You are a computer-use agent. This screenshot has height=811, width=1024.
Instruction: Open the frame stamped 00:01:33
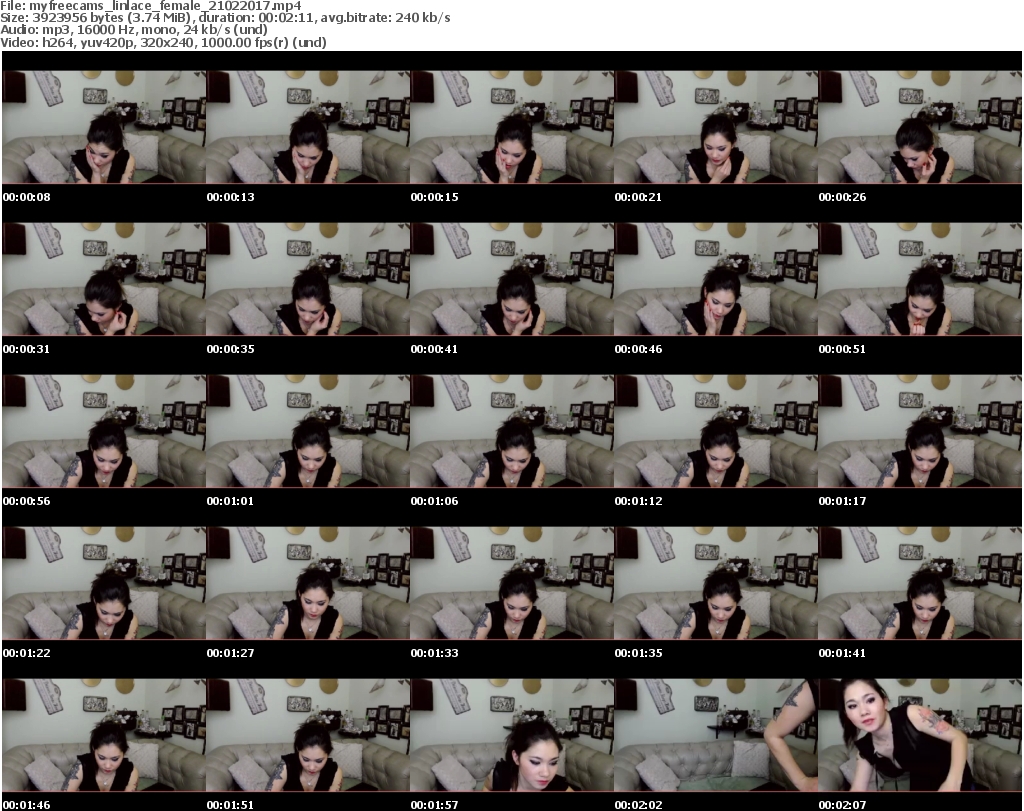(x=511, y=583)
